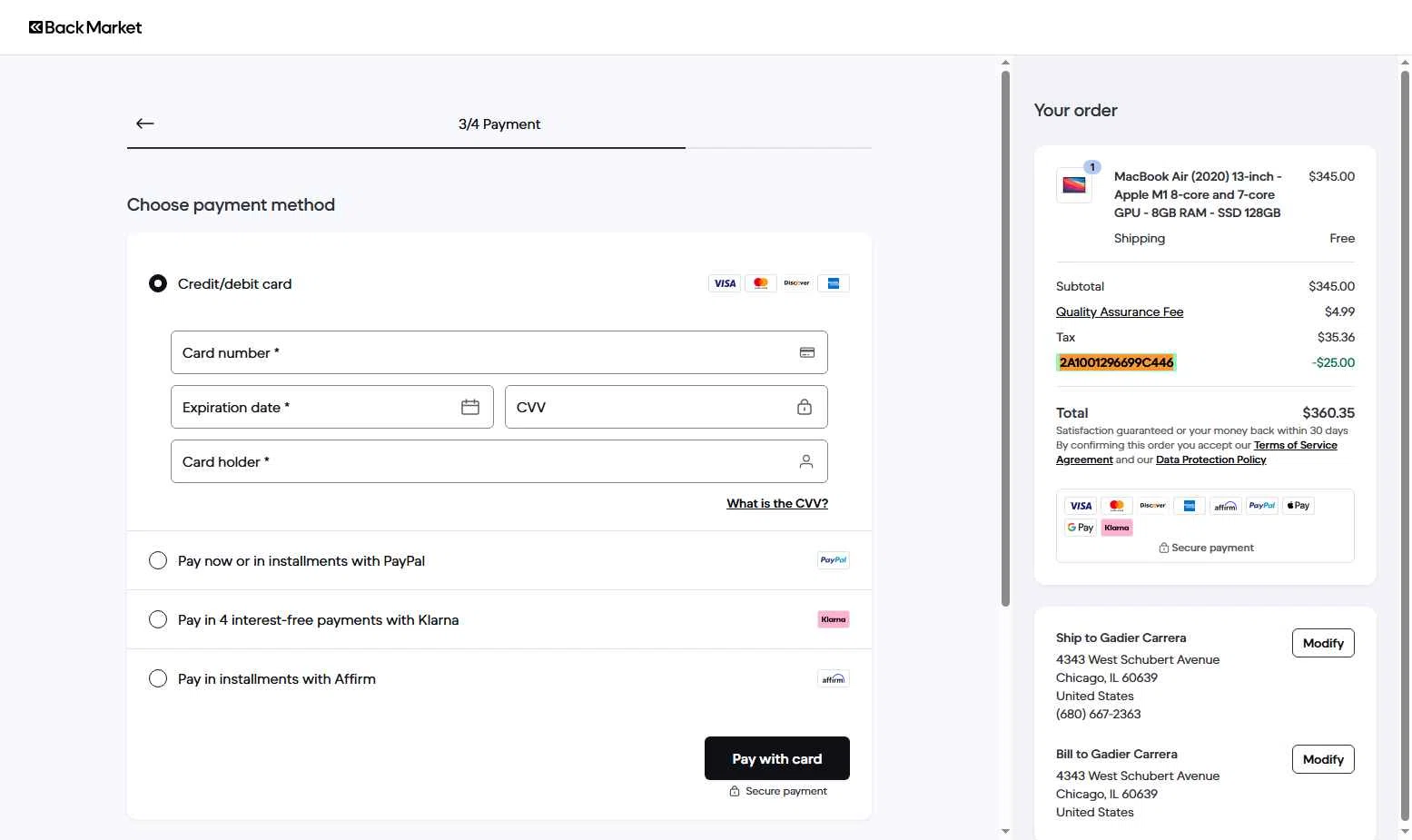Click the Affirm icon in order summary
The width and height of the screenshot is (1412, 840).
[1226, 506]
